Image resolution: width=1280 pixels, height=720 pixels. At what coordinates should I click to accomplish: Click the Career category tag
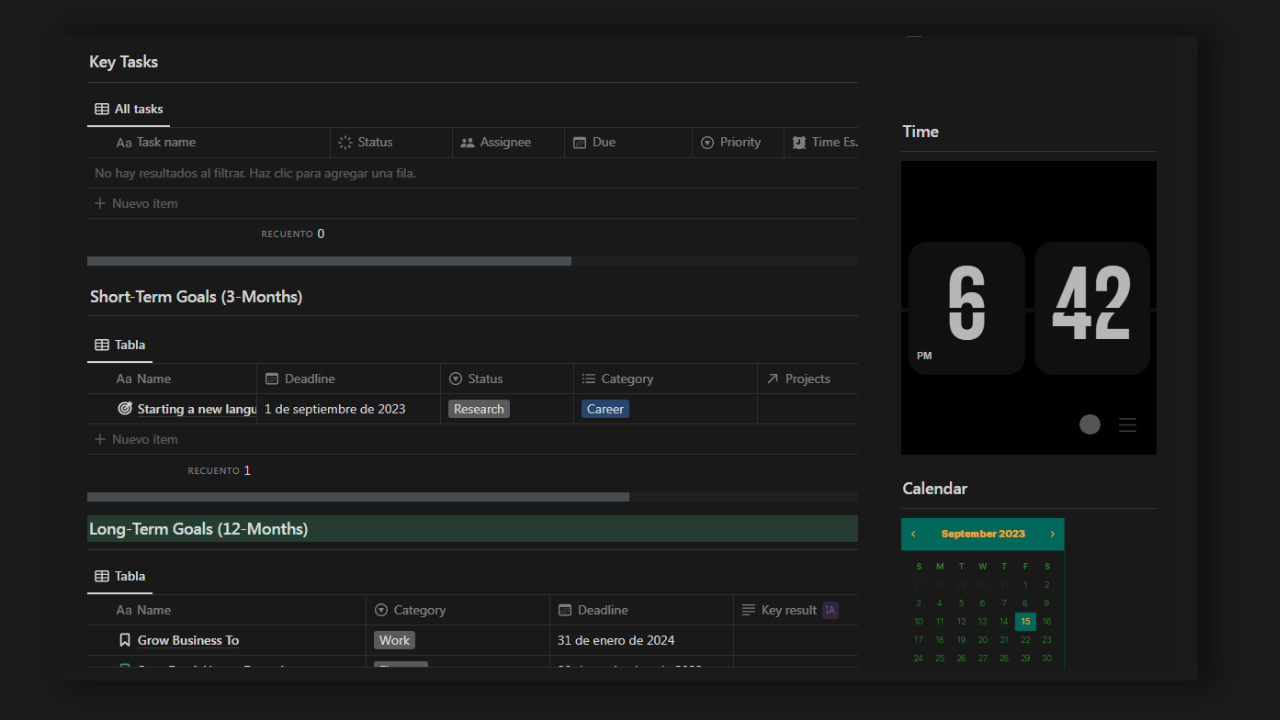(605, 409)
